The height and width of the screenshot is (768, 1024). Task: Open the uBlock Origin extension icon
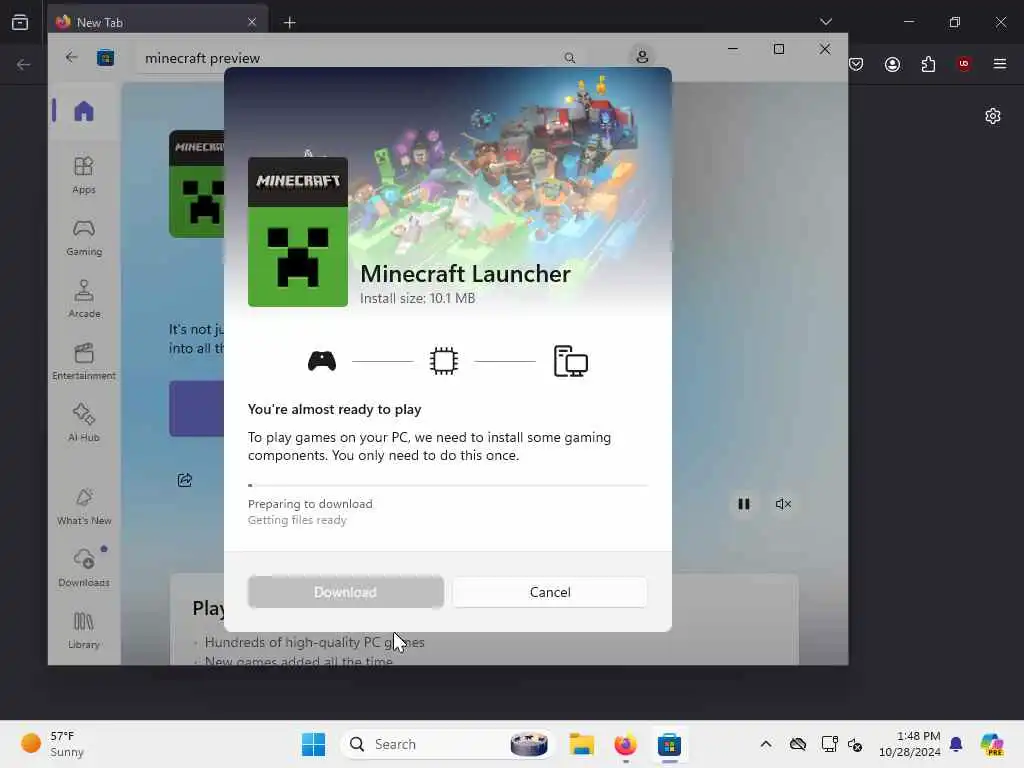964,64
